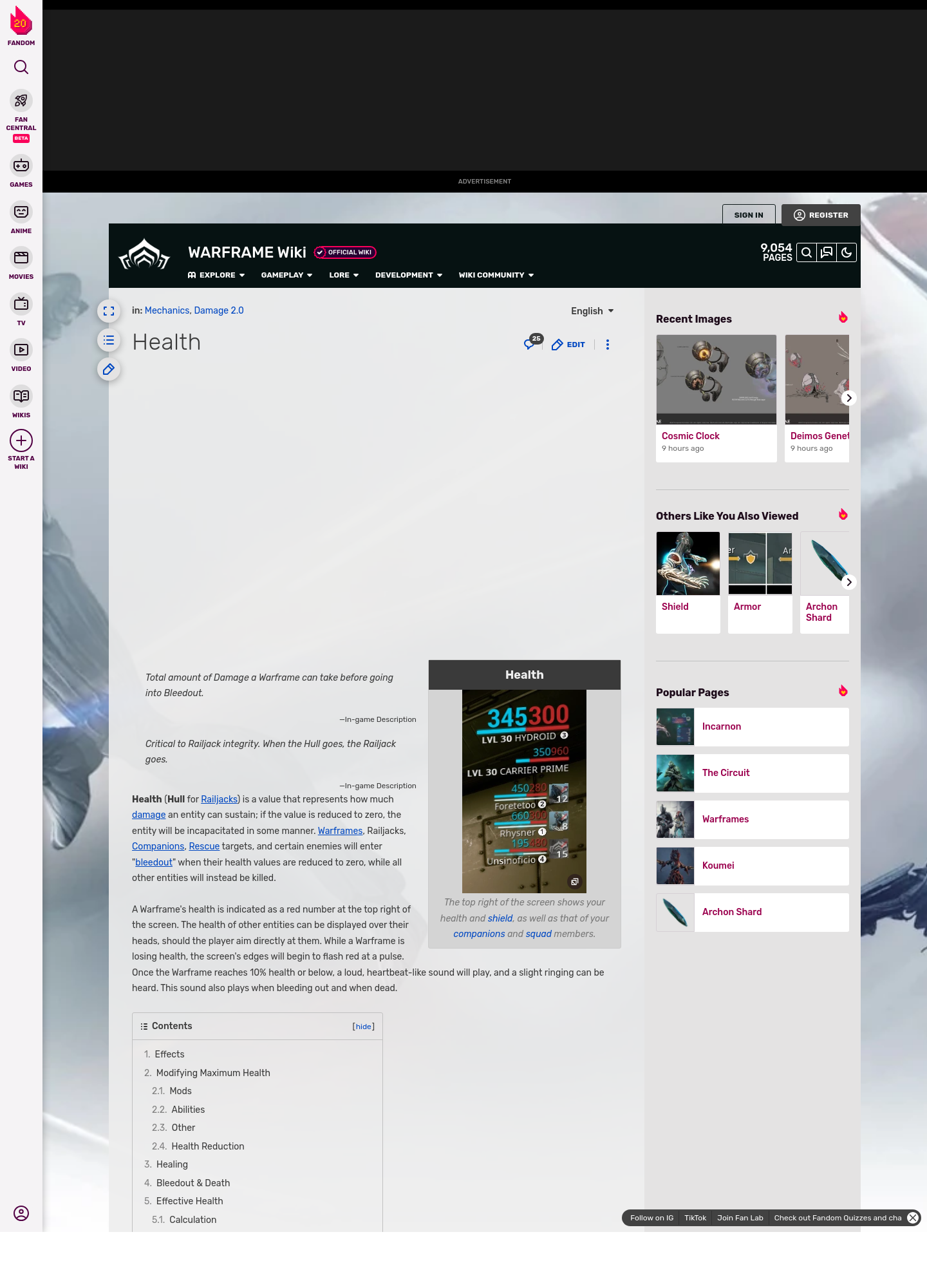Open the Lore dropdown menu
The height and width of the screenshot is (1288, 927).
click(344, 275)
